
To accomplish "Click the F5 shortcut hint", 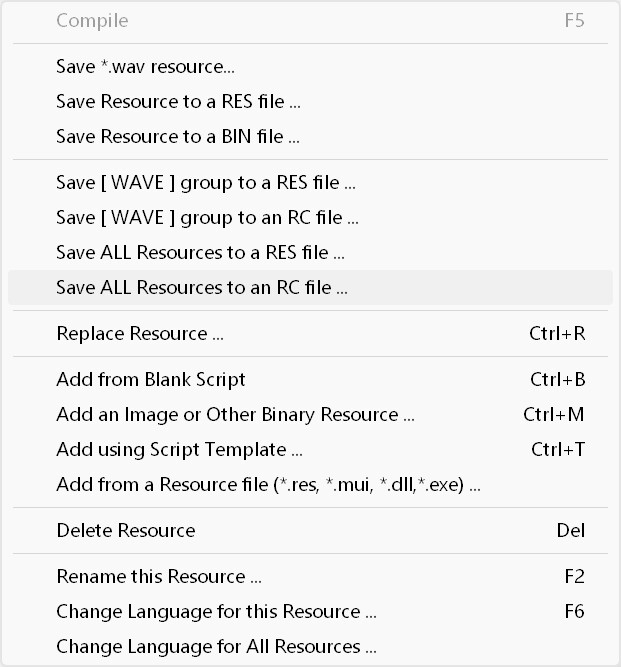I will (x=574, y=21).
